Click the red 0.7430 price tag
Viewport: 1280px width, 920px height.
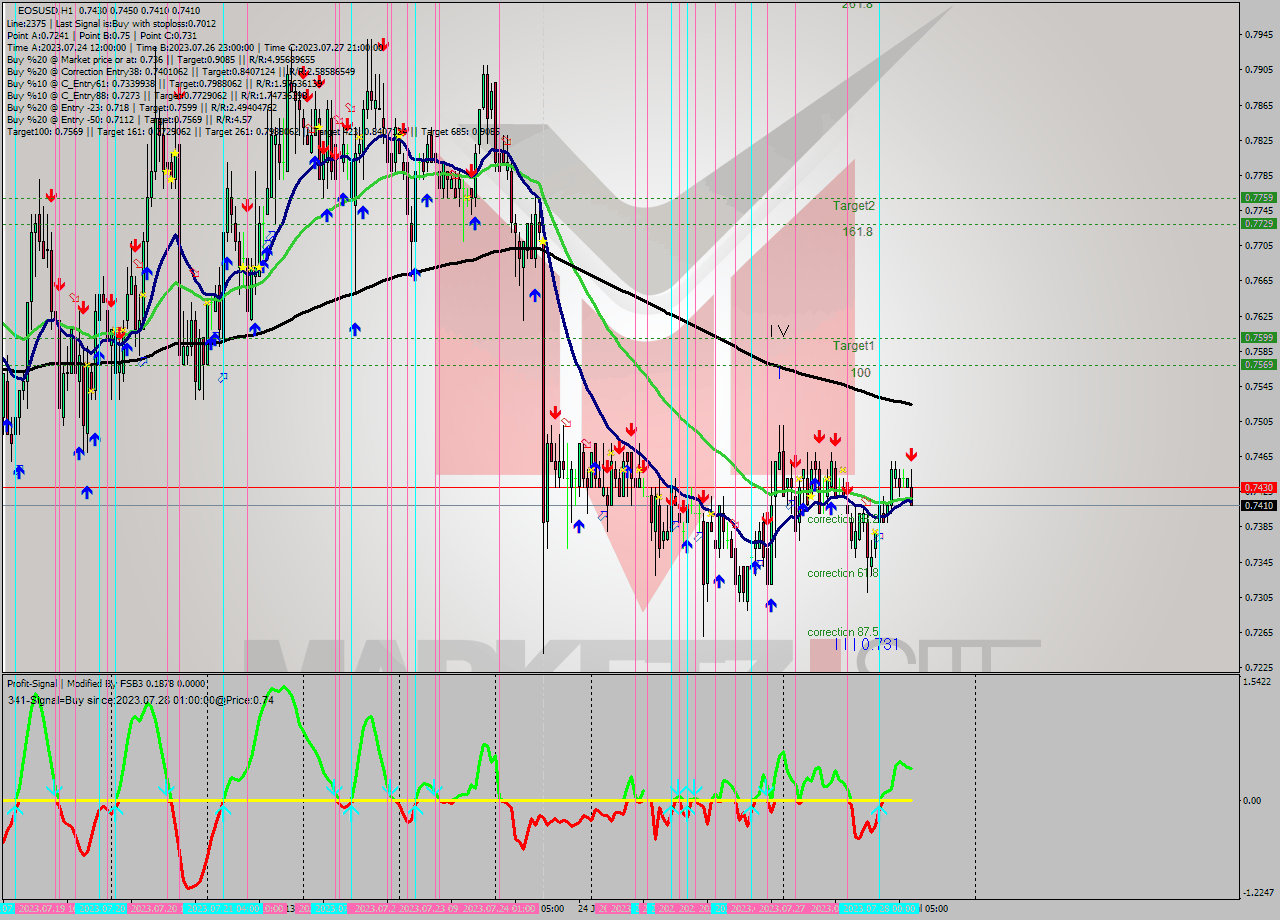point(1258,487)
